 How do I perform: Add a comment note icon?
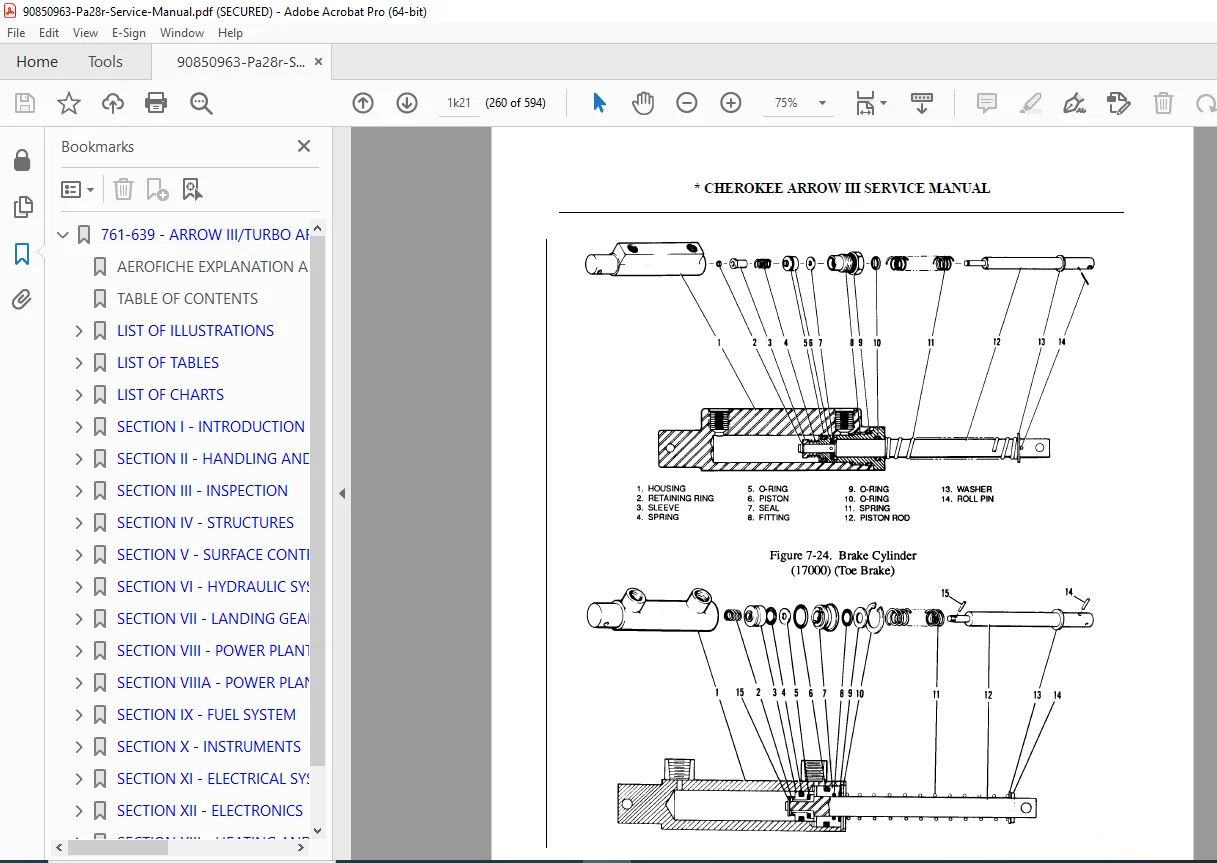(987, 103)
